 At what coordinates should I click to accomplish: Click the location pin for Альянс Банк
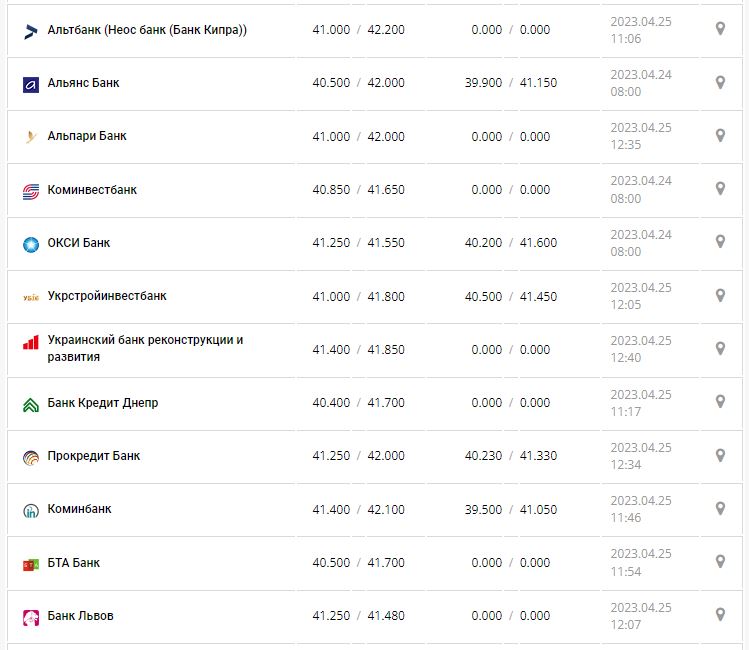point(720,82)
